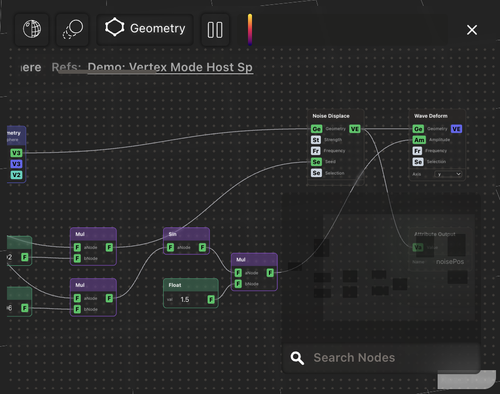Click the Se Selection port on Noise Displace
Image resolution: width=500 pixels, height=394 pixels.
(x=316, y=173)
